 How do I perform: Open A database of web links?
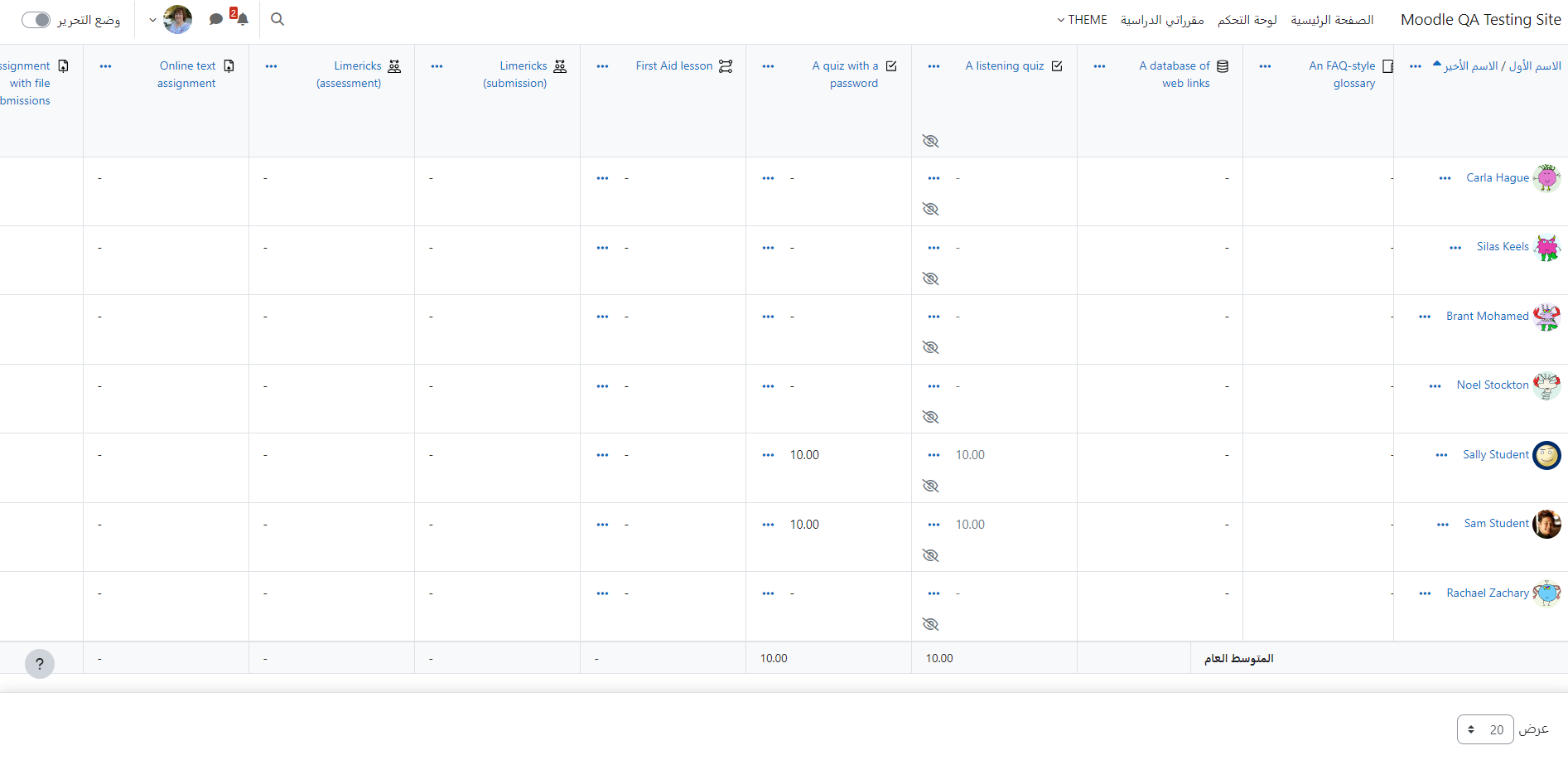click(1175, 75)
